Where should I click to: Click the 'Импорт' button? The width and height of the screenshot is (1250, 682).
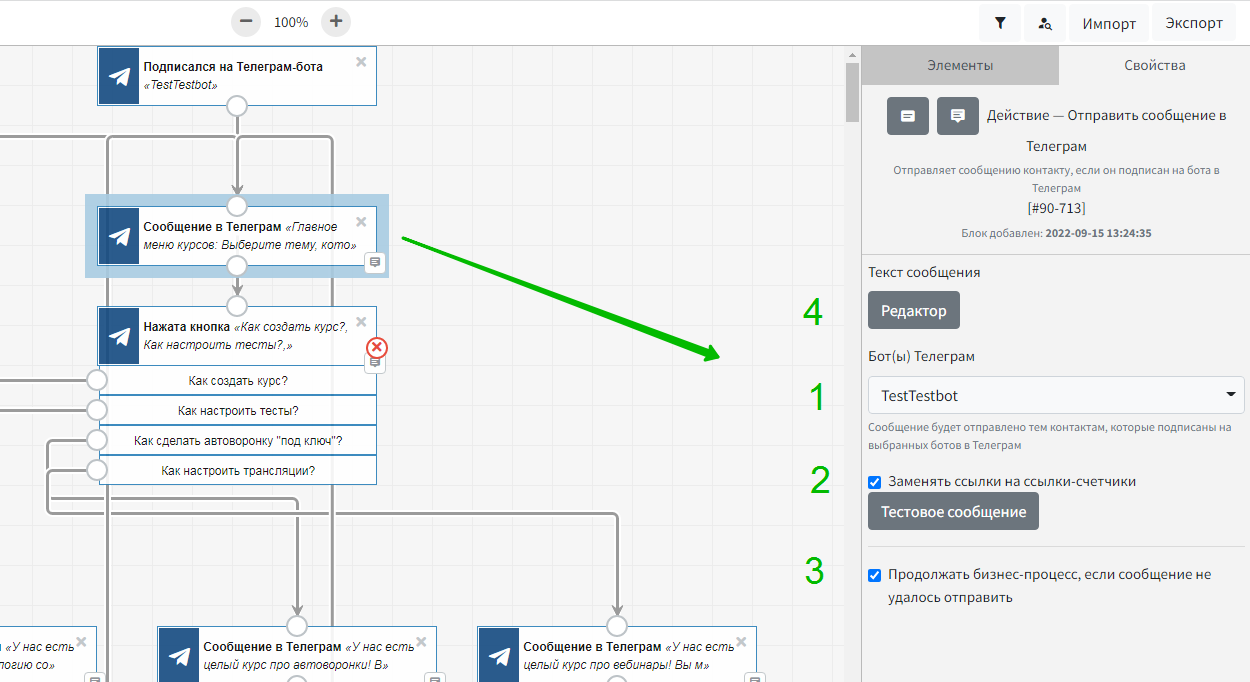[x=1109, y=23]
